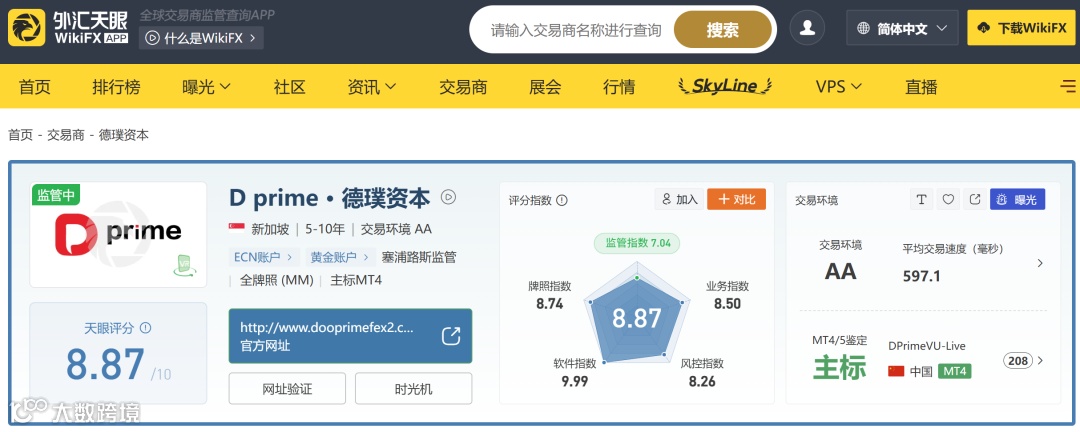
Task: Expand the 简体中文 language dropdown
Action: click(902, 28)
